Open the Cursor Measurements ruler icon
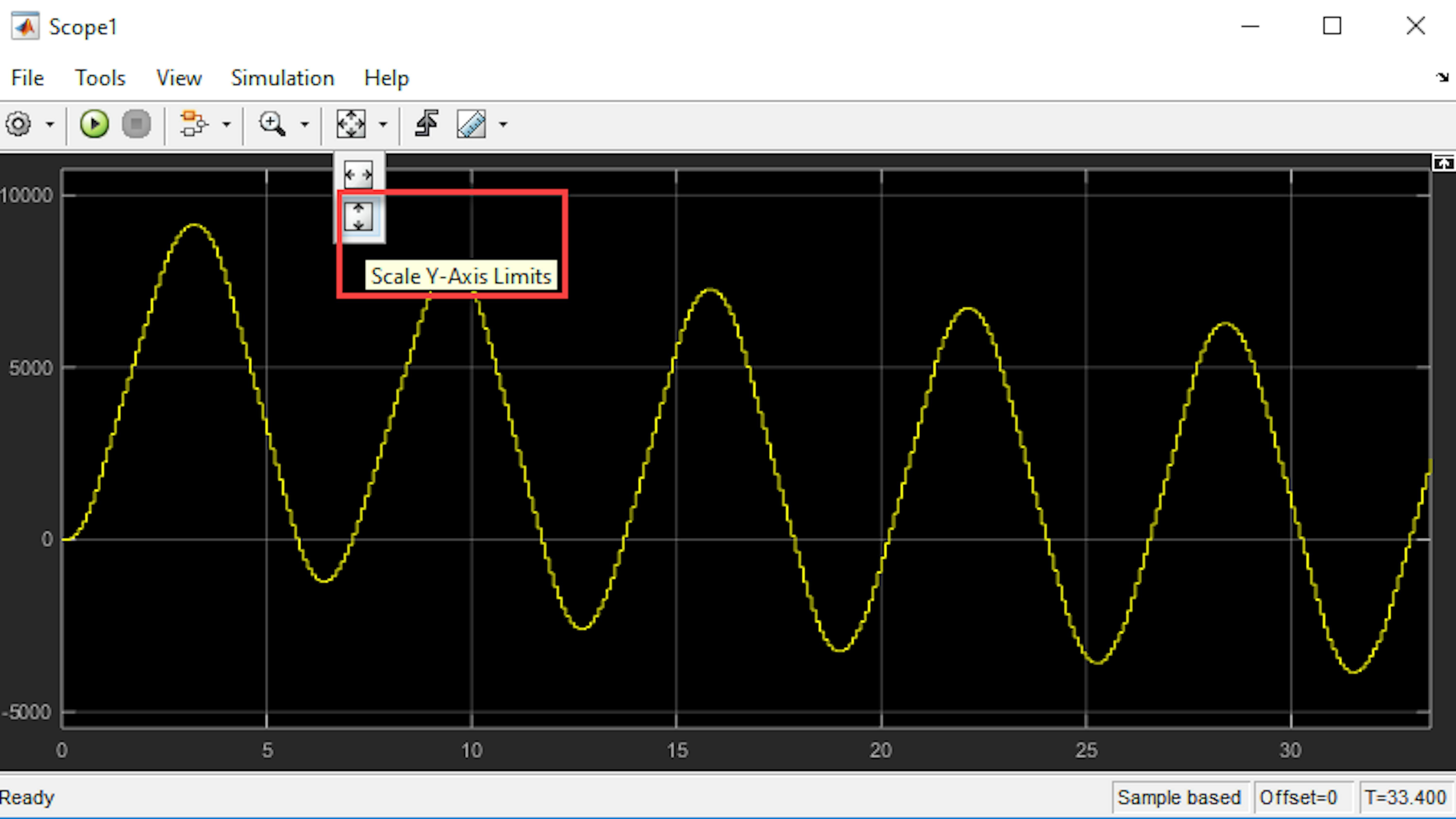 (472, 124)
